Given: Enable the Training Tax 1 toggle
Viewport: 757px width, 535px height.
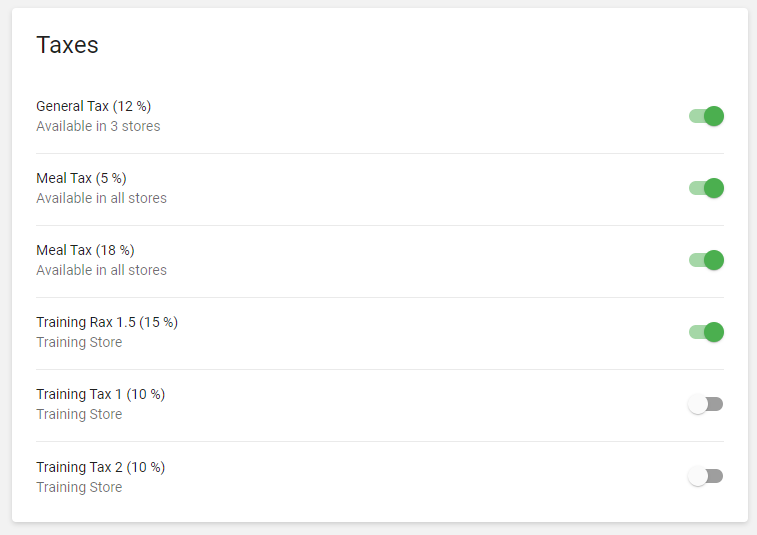Looking at the screenshot, I should 705,404.
